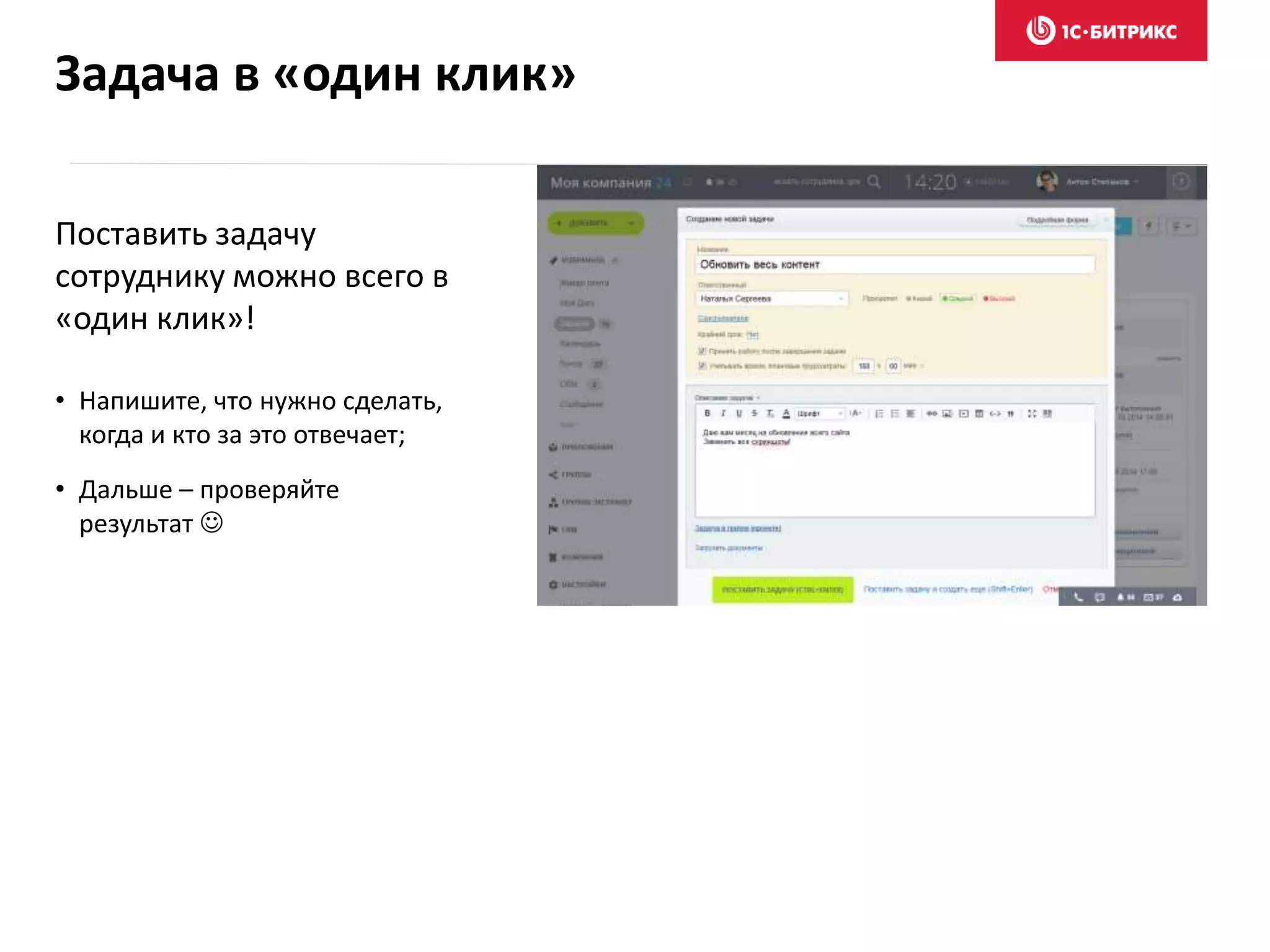Click the search magnifier icon in header
This screenshot has height=952, width=1270.
pos(874,182)
